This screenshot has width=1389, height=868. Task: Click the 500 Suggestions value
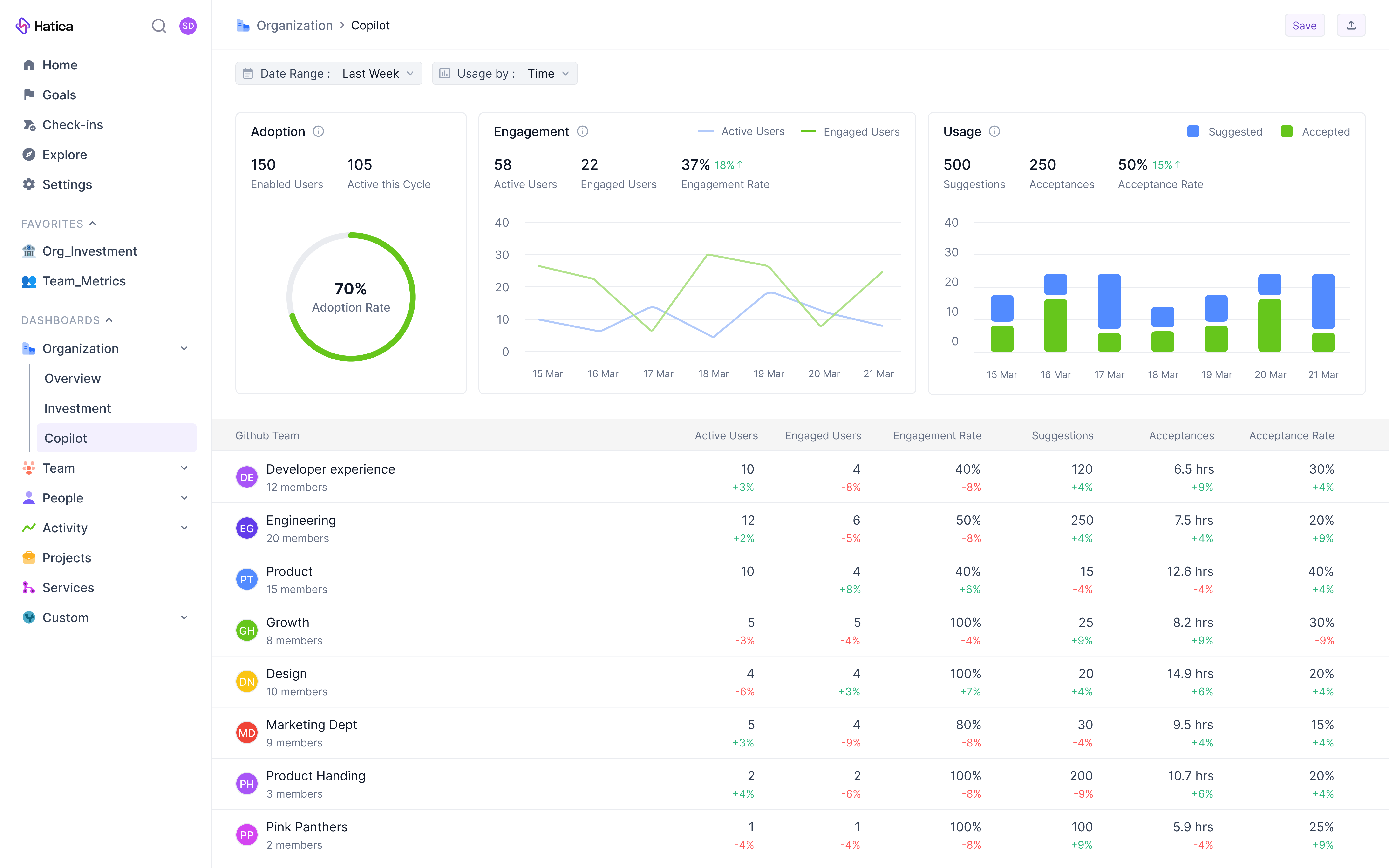957,165
